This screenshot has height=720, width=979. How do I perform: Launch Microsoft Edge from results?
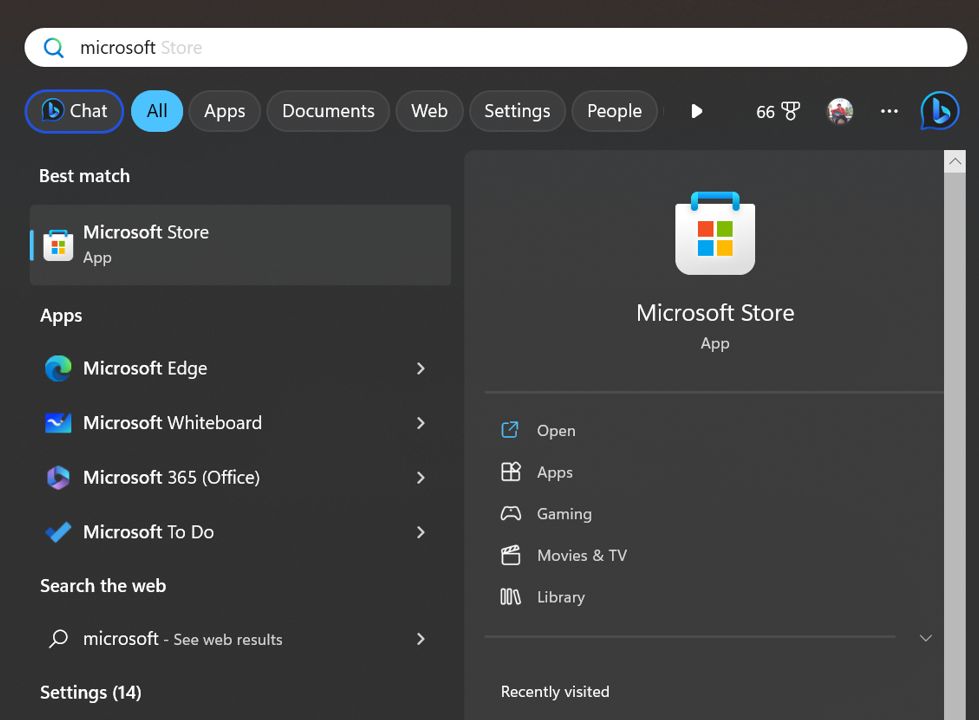point(240,368)
